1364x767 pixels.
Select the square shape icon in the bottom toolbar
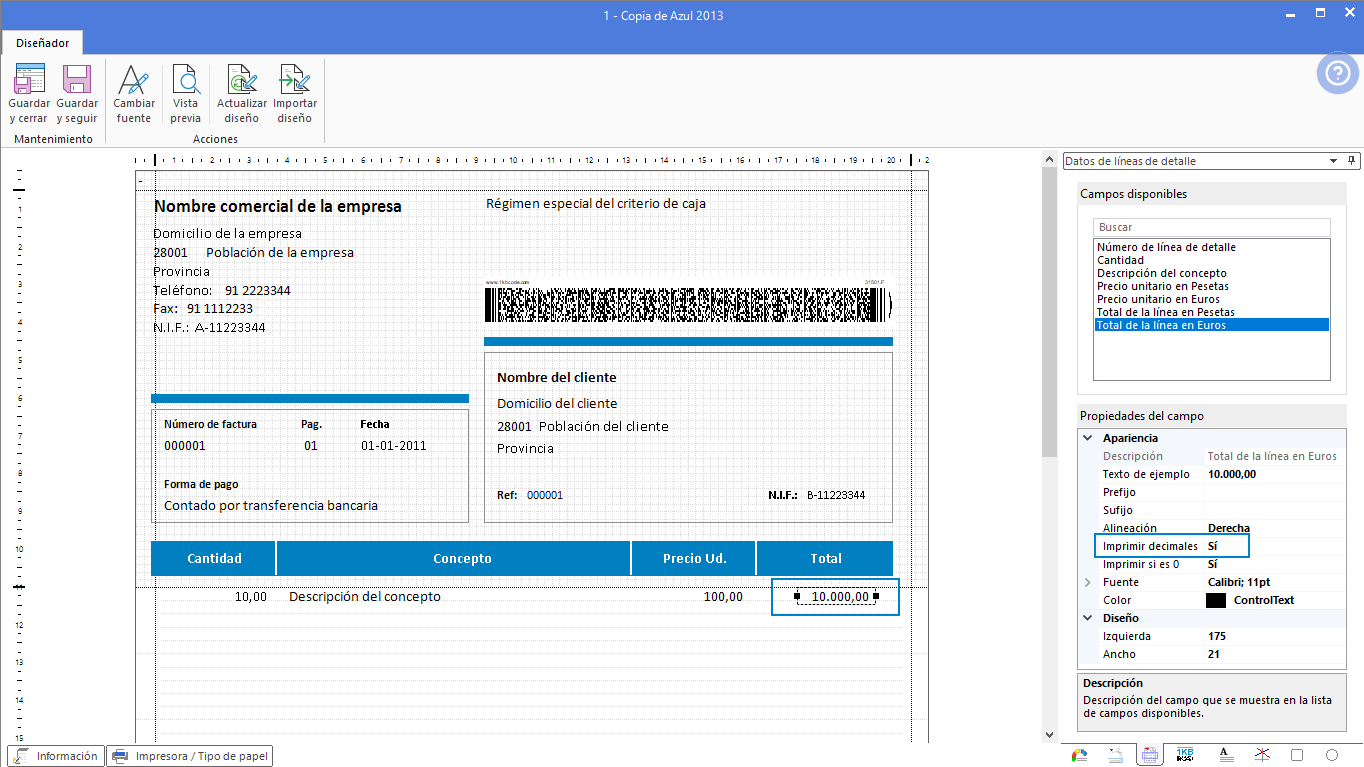pos(1297,755)
